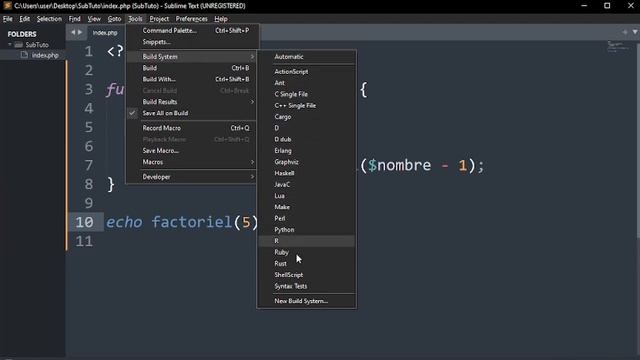
Task: Click line number 10 in gutter
Action: (x=84, y=222)
